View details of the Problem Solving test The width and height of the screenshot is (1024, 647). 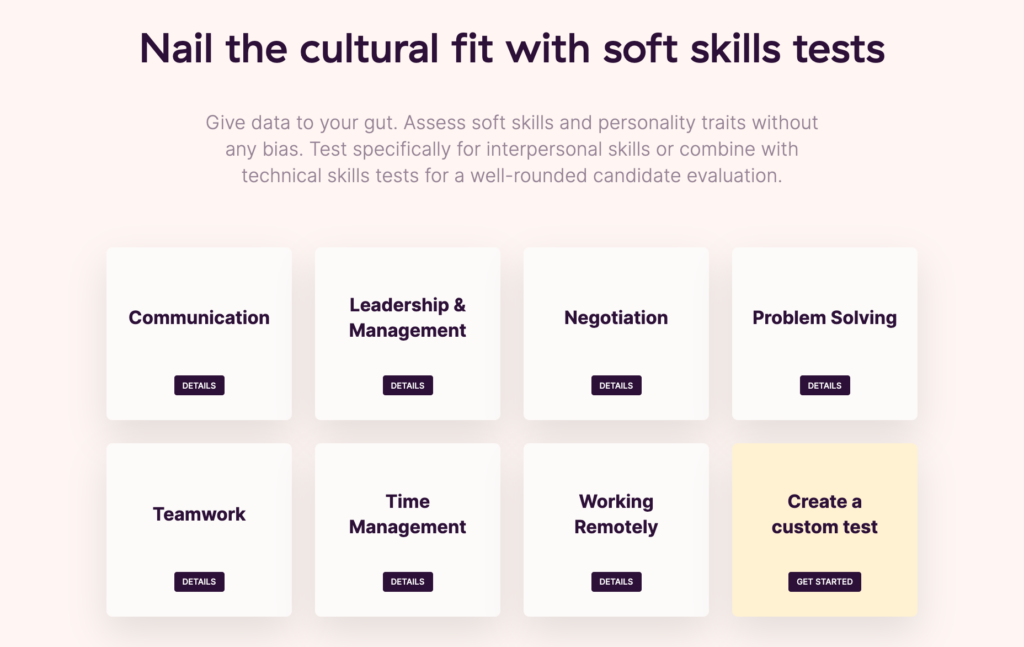click(x=824, y=385)
